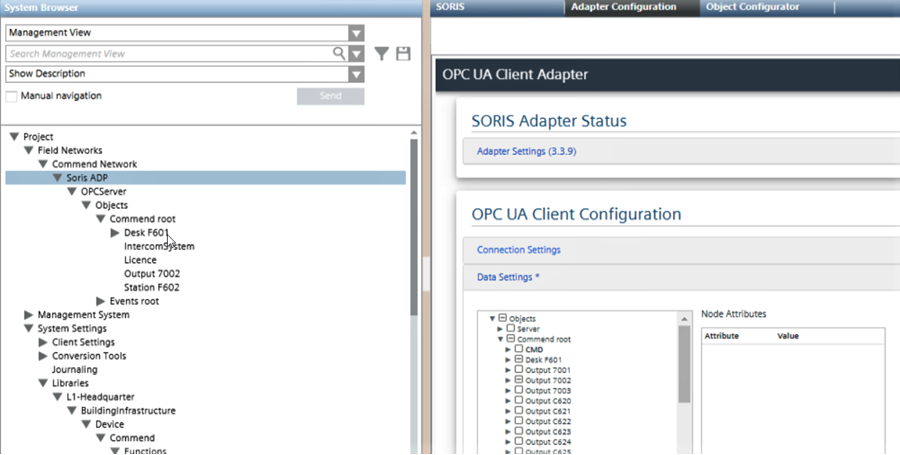
Task: Click the search magnifier icon
Action: (x=340, y=54)
